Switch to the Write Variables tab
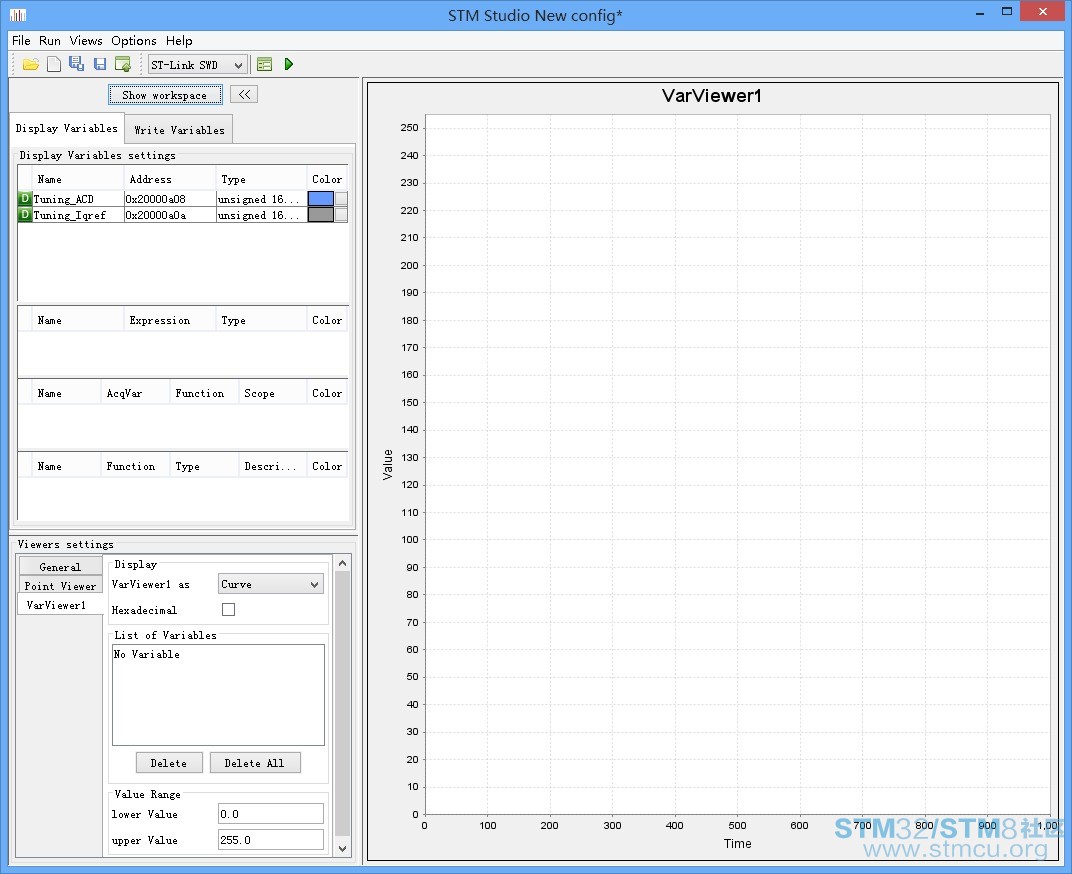 [179, 130]
